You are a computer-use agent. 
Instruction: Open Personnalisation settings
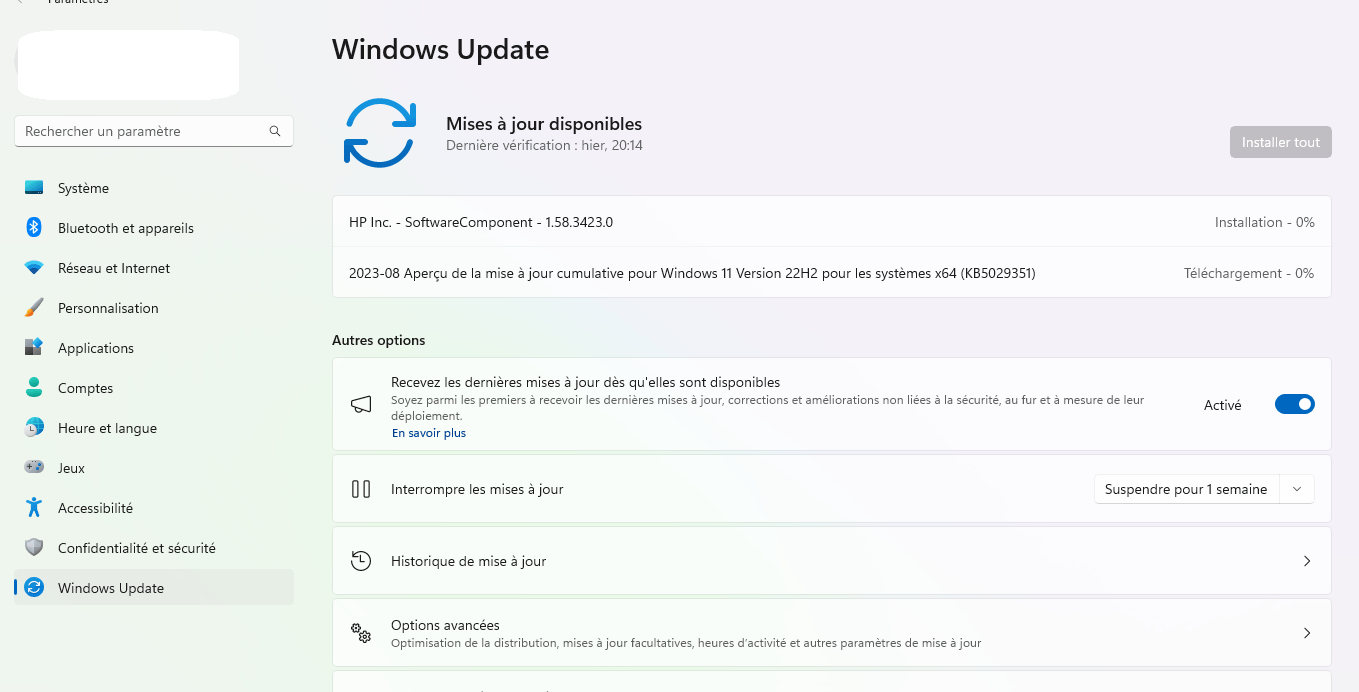(x=154, y=308)
